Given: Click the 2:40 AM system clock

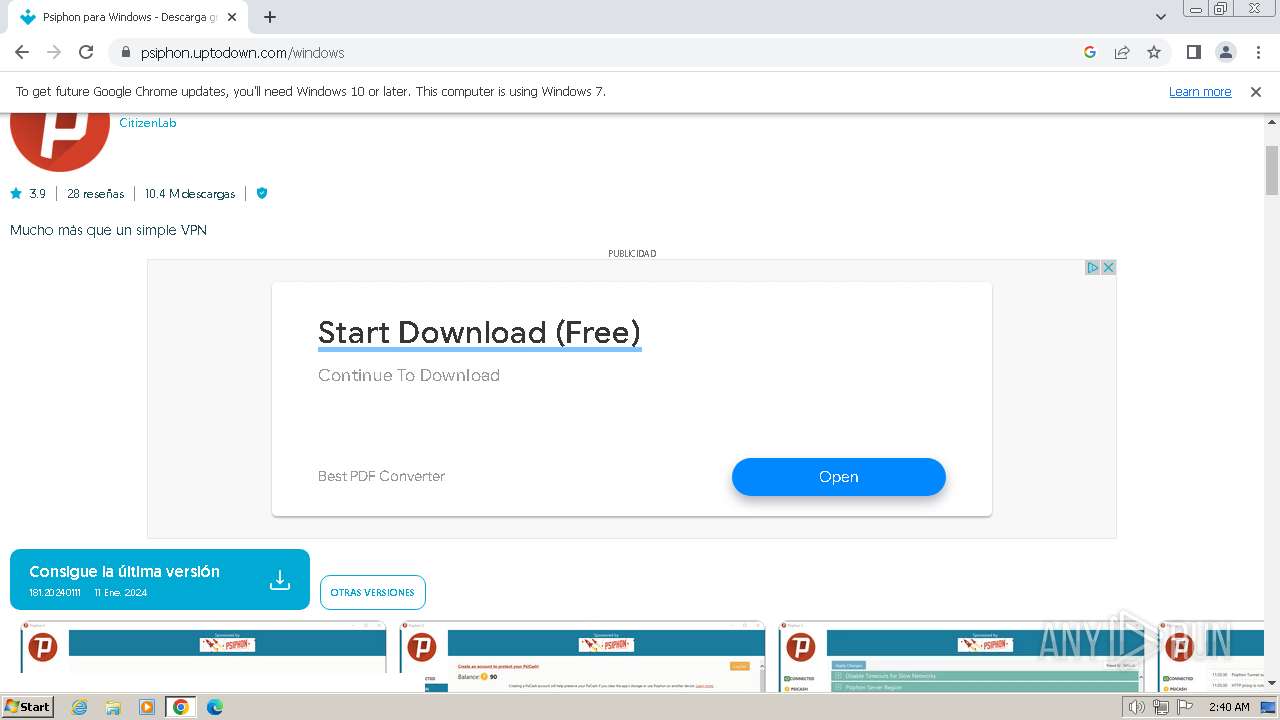Looking at the screenshot, I should (1229, 707).
